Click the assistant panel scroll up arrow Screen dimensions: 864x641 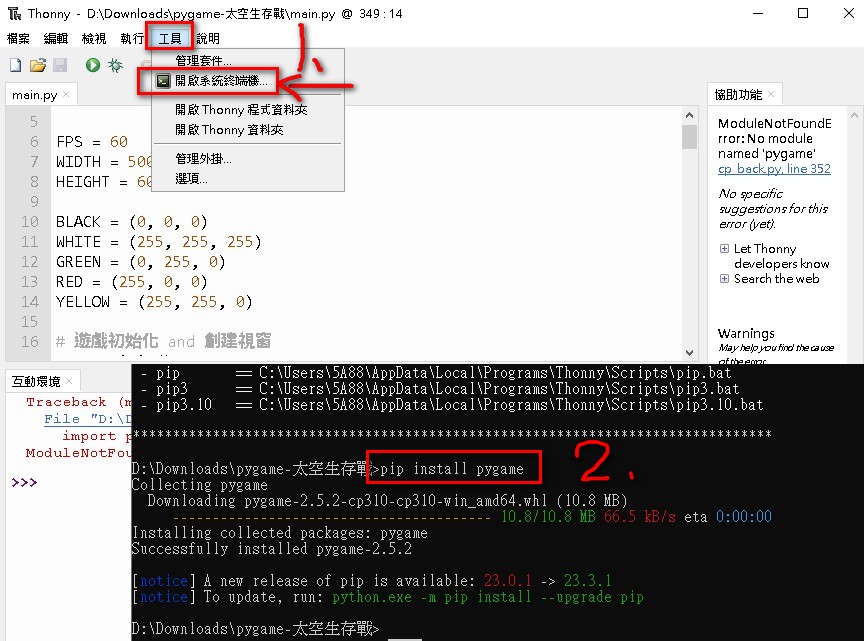854,115
